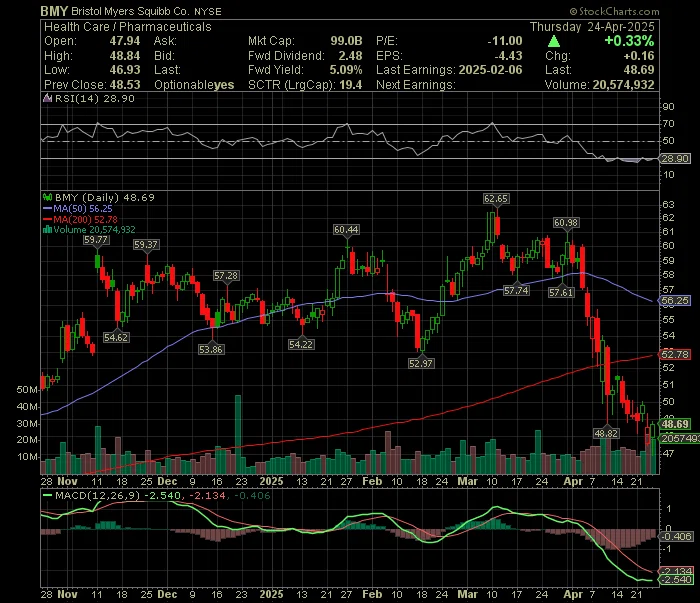700x603 pixels.
Task: Click the 60.44 peak price label
Action: 346,229
